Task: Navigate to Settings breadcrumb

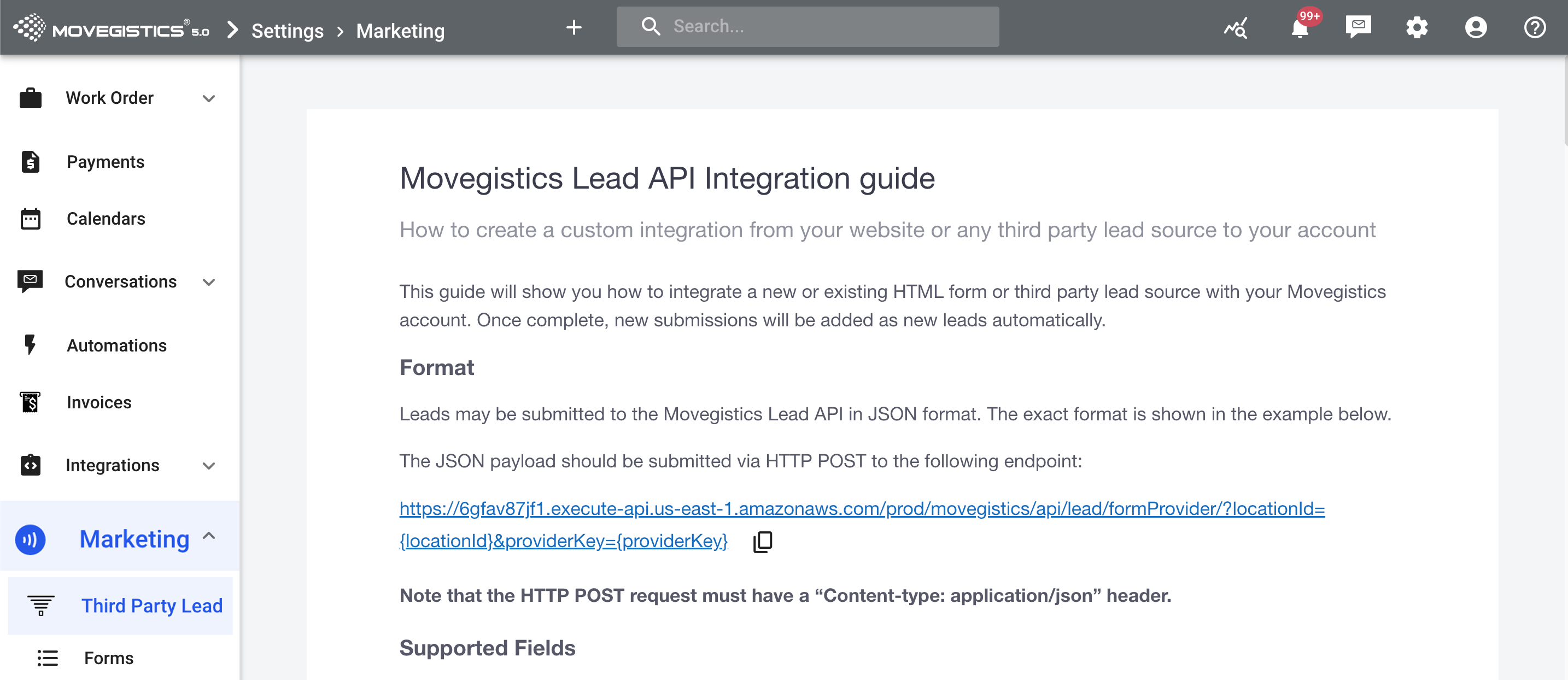Action: (x=288, y=31)
